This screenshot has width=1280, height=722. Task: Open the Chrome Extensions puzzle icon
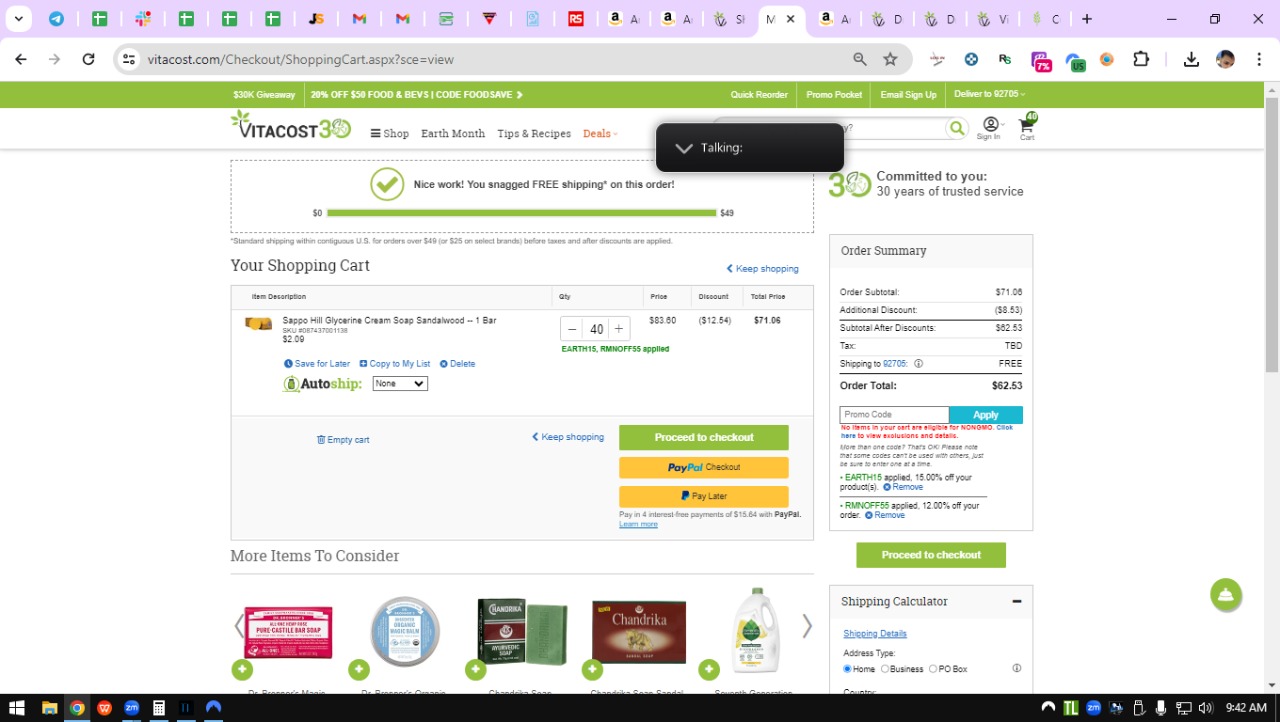[1141, 59]
